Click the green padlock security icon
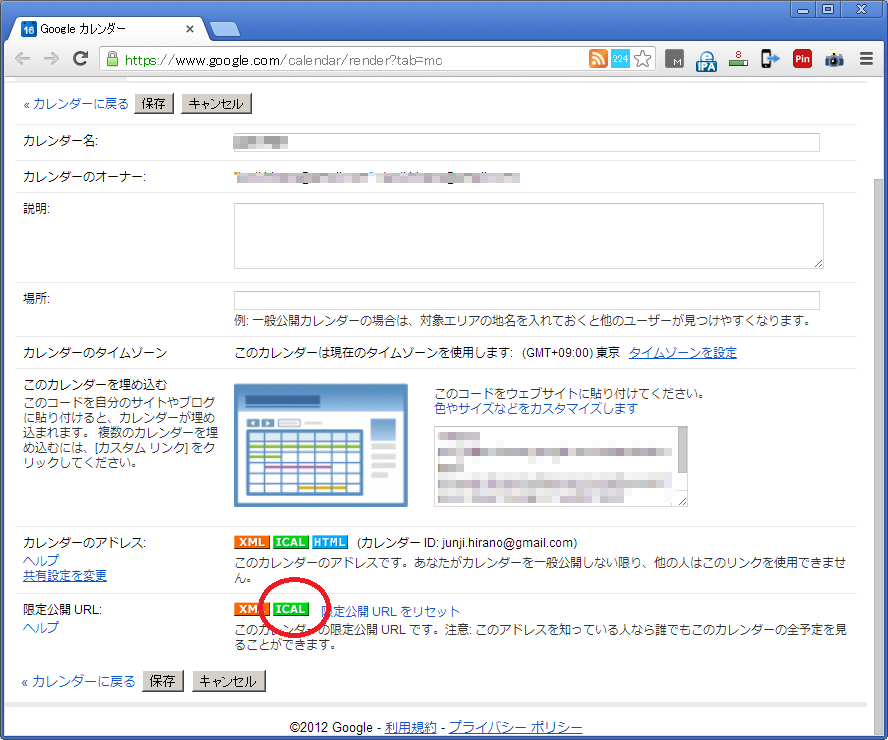This screenshot has width=888, height=740. (x=112, y=59)
